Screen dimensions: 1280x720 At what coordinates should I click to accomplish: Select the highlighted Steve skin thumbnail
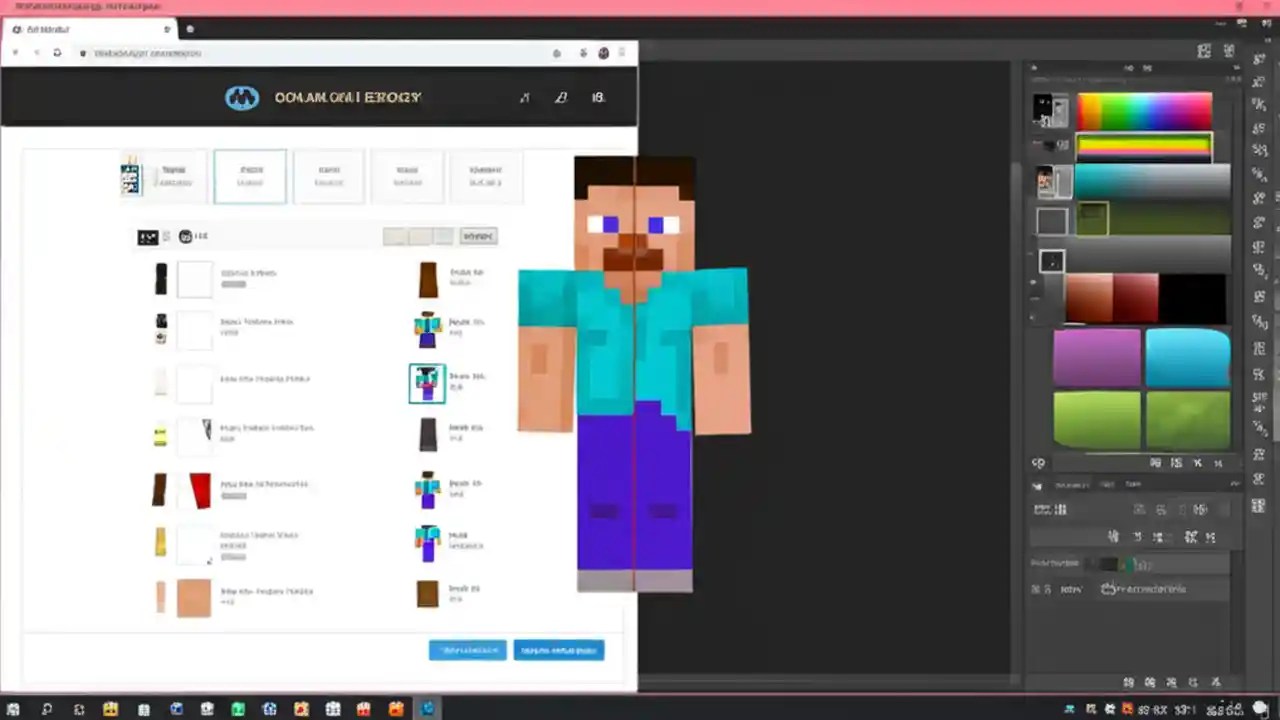[x=427, y=383]
